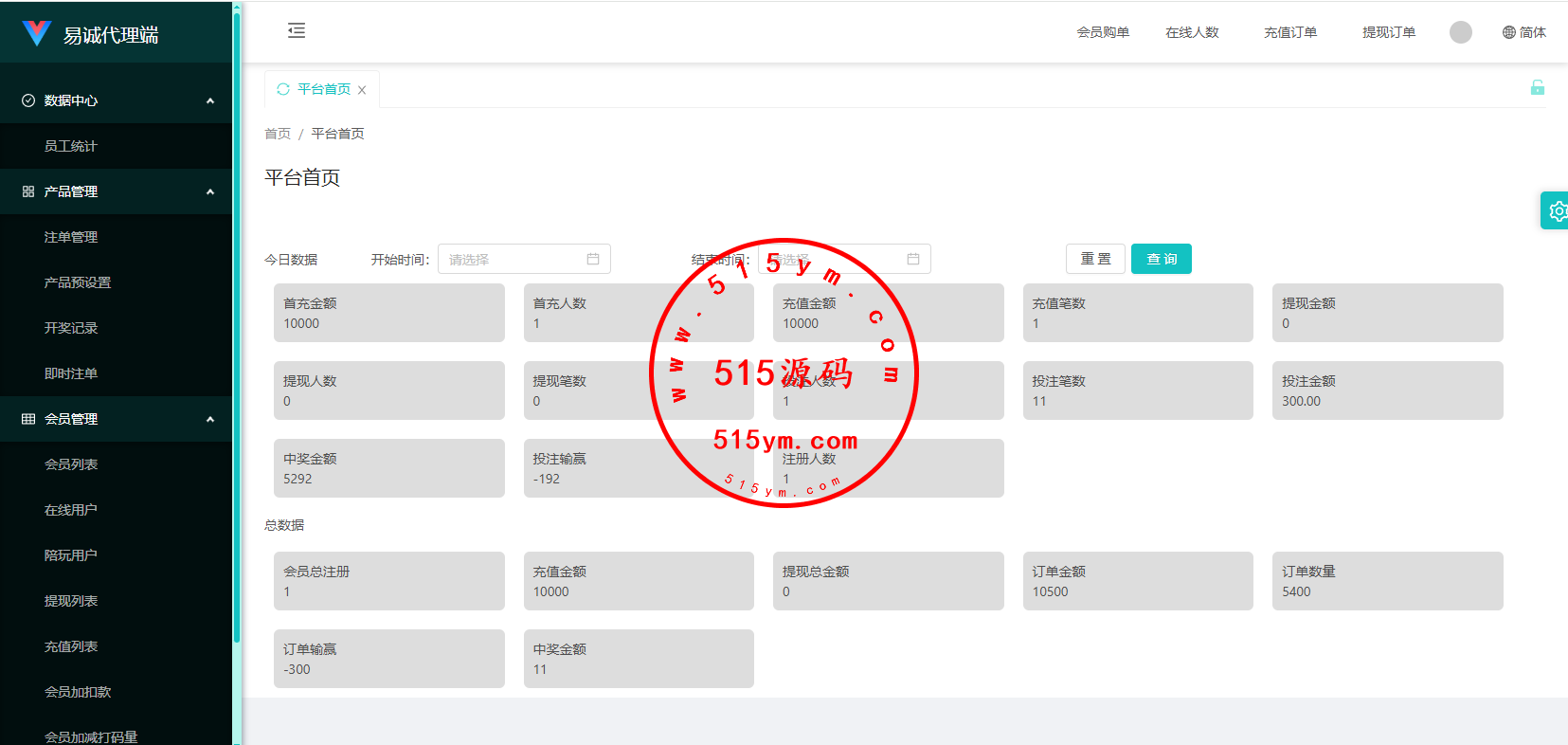Go to 首页 via the breadcrumb
The width and height of the screenshot is (1568, 745).
(278, 134)
